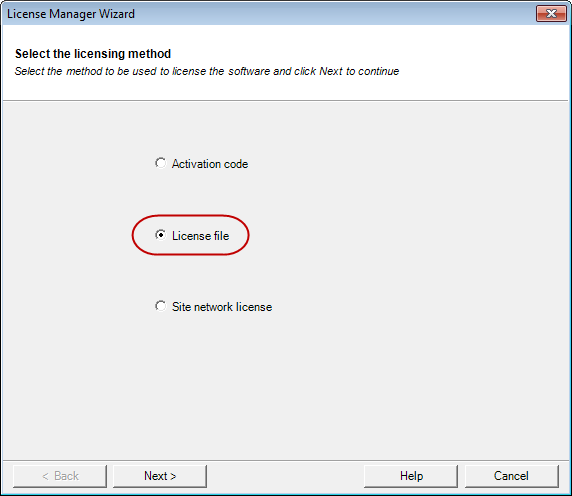
Task: Choose the License file radio option
Action: pyautogui.click(x=160, y=235)
